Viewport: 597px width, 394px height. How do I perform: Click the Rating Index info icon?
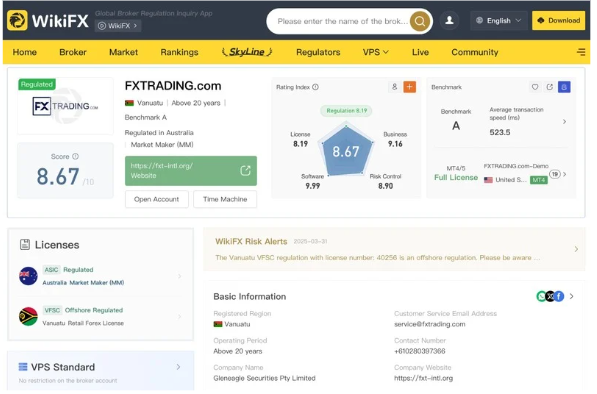click(315, 87)
